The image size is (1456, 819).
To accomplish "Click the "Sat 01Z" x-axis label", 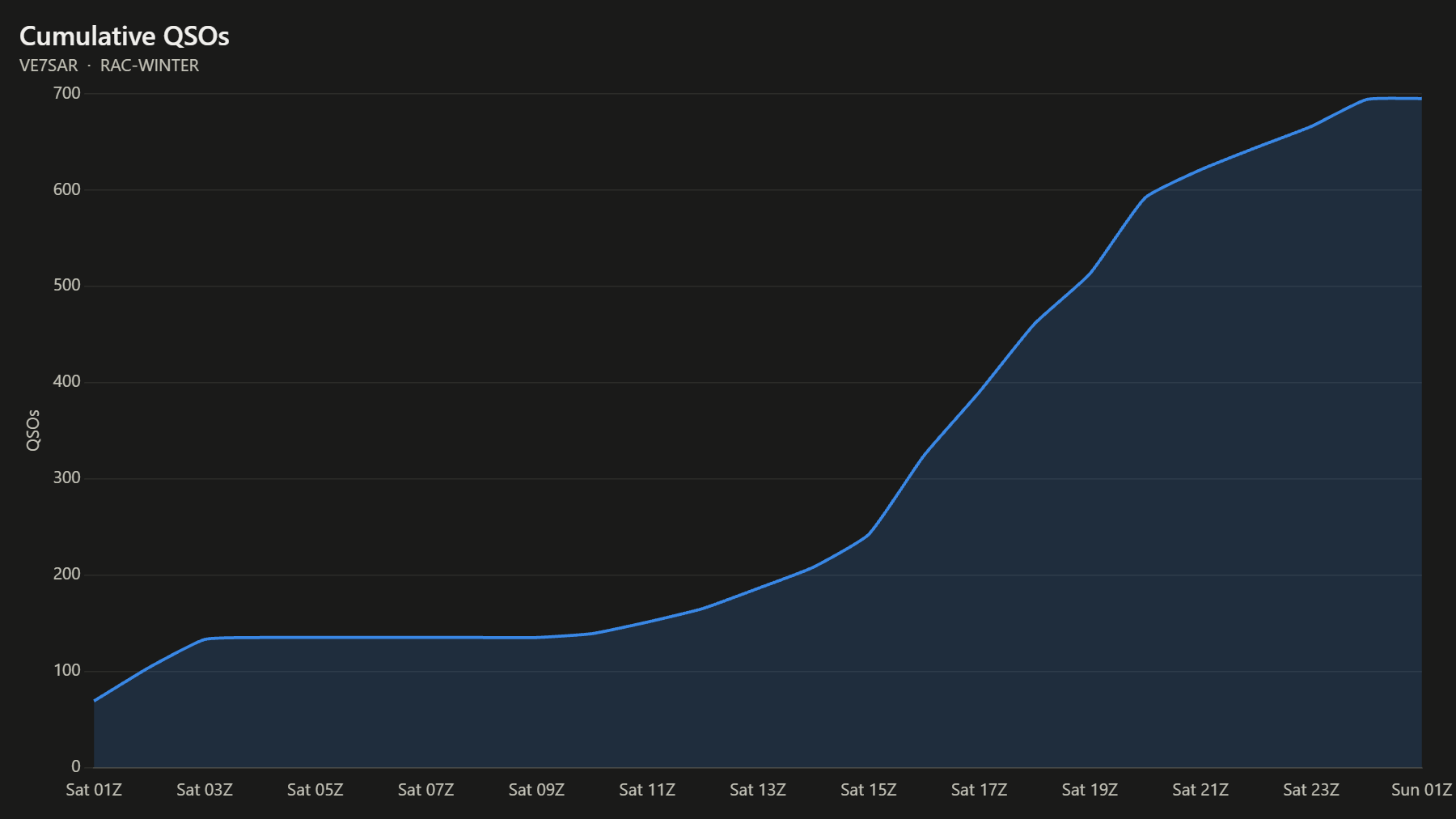I will tap(94, 790).
